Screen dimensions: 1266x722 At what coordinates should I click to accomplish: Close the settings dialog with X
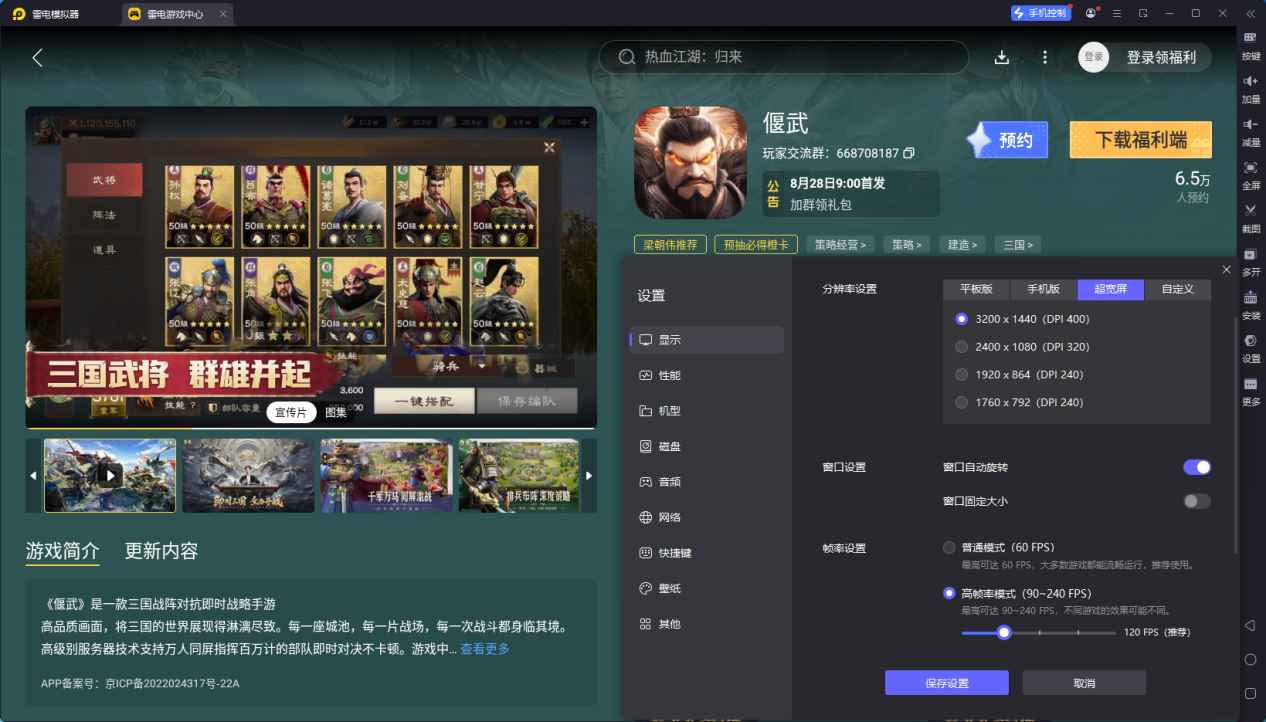[x=1227, y=270]
